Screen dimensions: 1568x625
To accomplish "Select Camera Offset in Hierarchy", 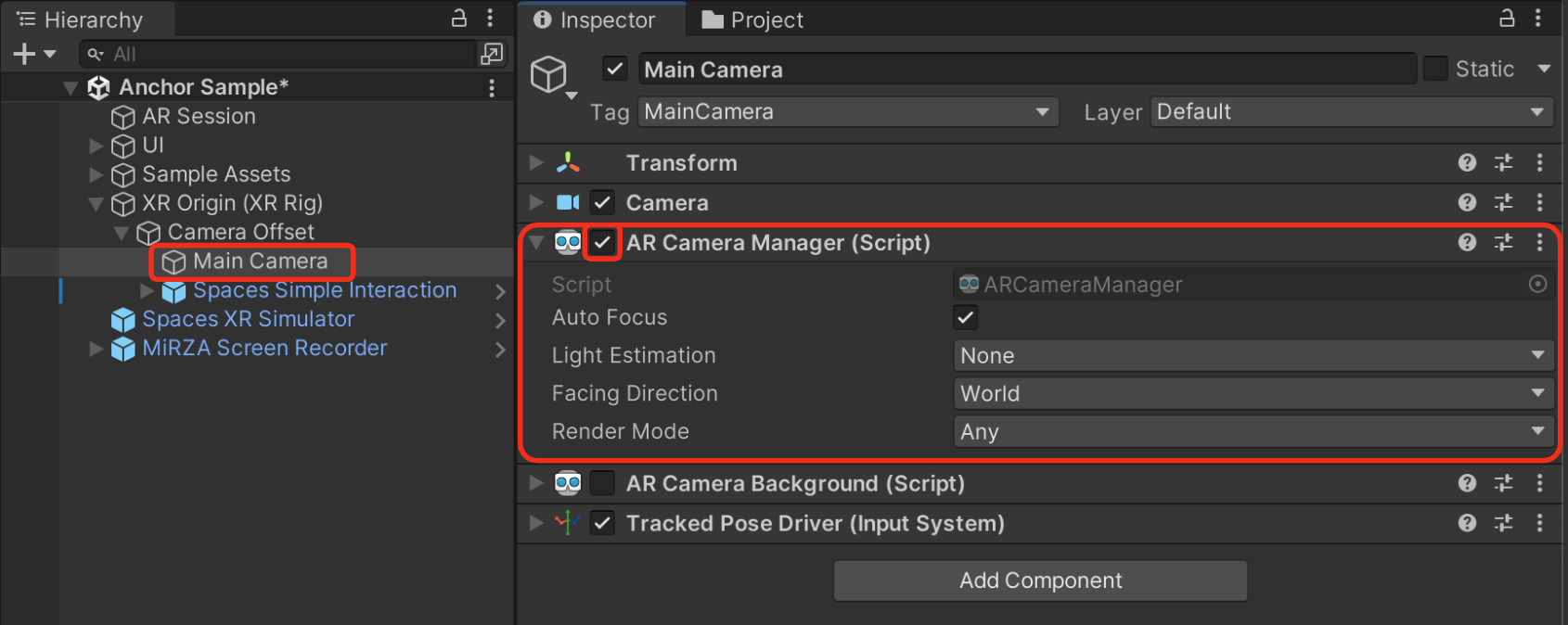I will [241, 232].
